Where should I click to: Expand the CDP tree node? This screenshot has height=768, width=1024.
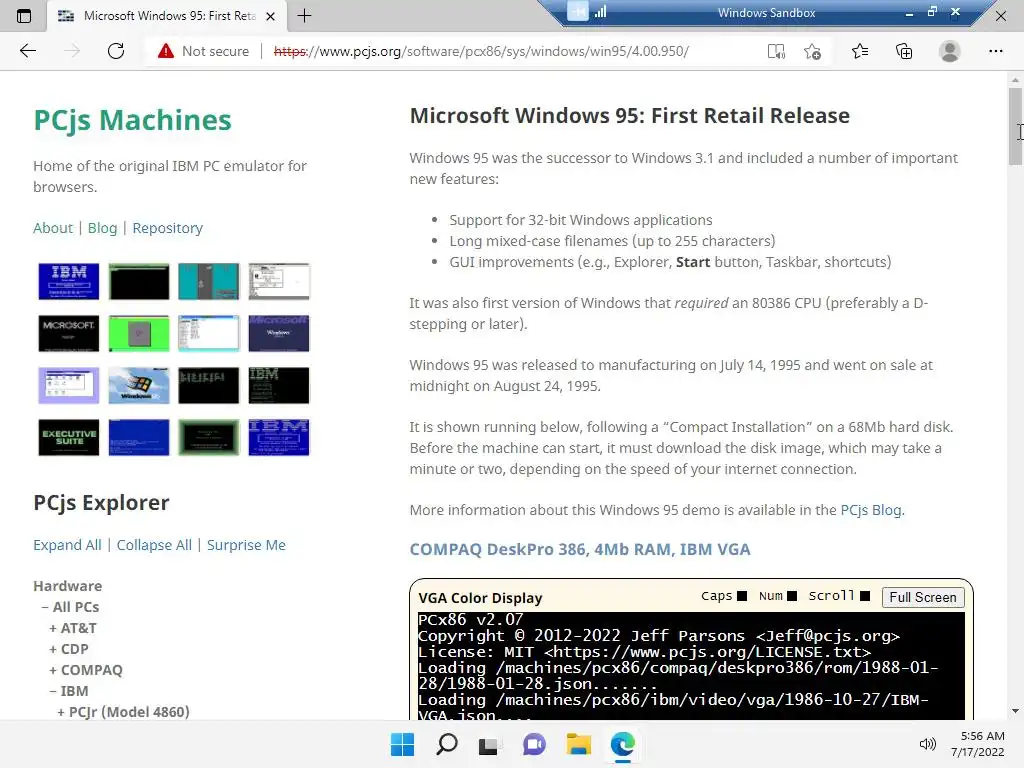click(69, 649)
